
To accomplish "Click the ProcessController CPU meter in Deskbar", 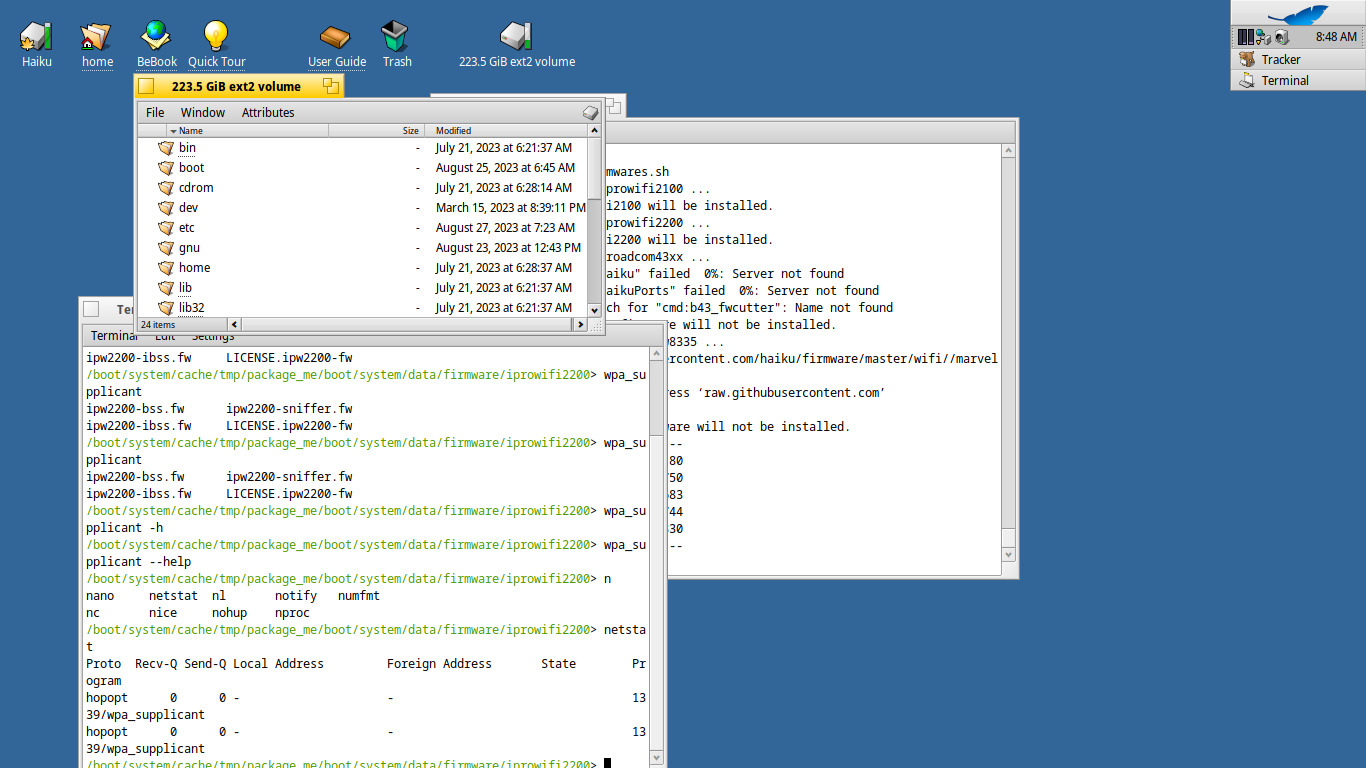I will pos(1245,37).
